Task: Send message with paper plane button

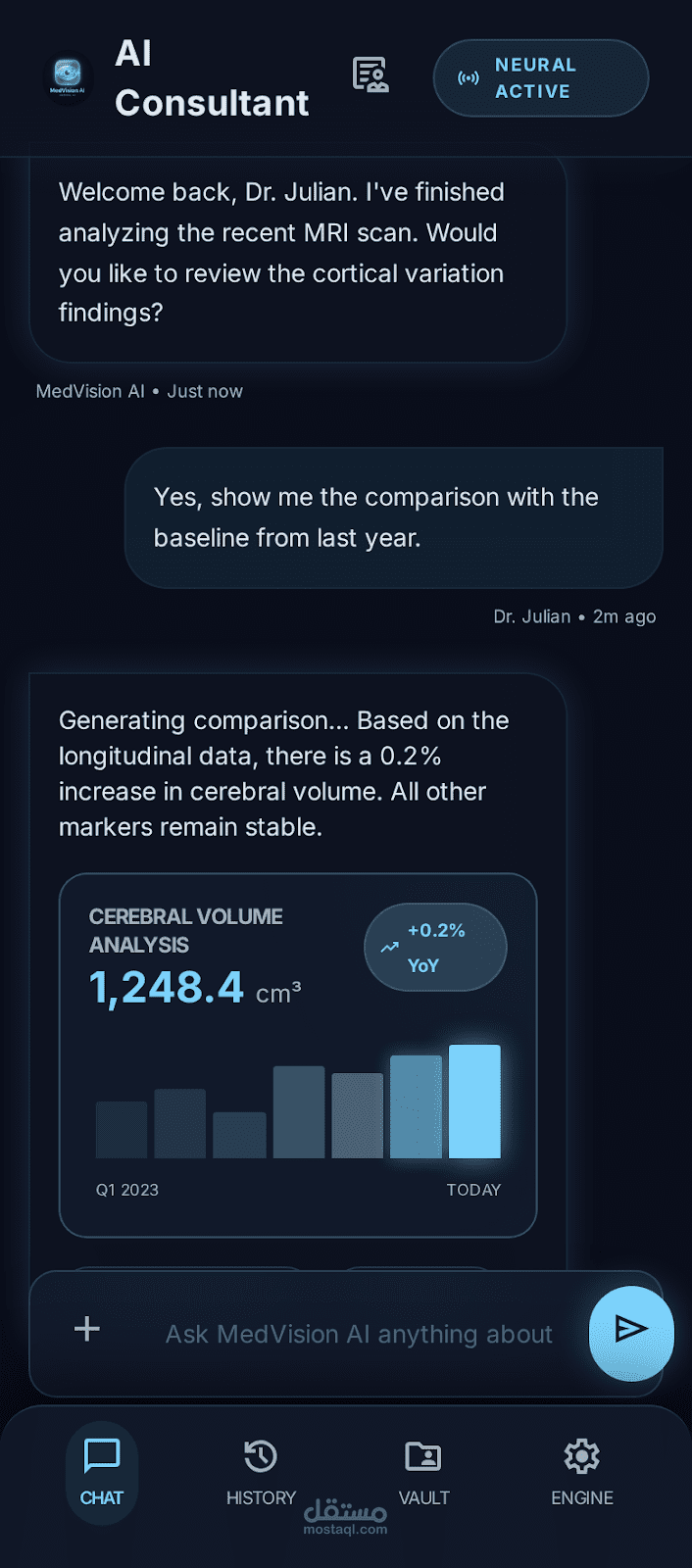Action: [x=631, y=1330]
